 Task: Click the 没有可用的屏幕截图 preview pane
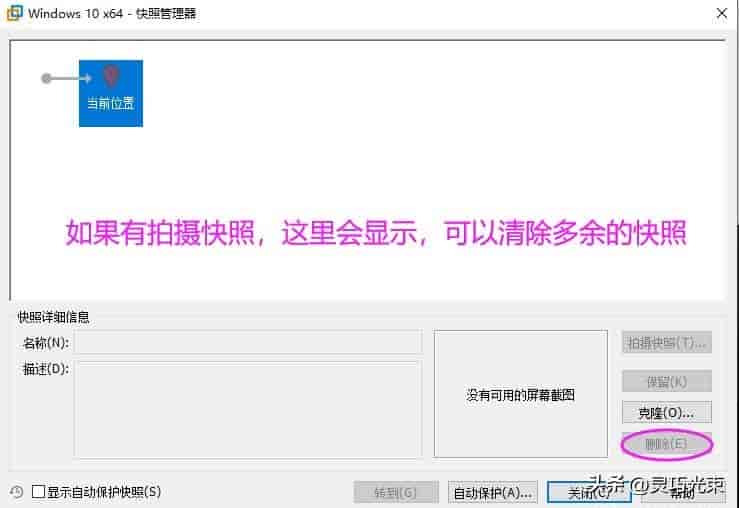click(521, 394)
